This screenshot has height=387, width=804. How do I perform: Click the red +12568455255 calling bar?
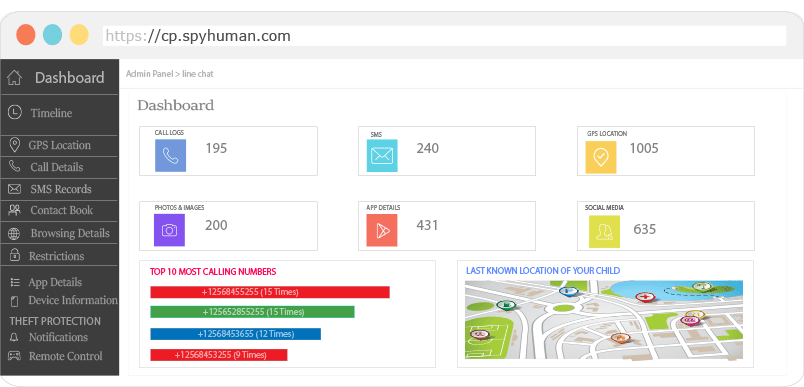[270, 292]
